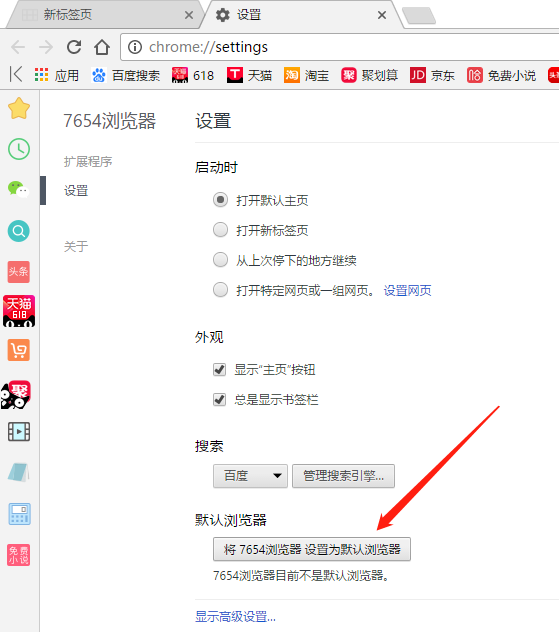The image size is (559, 632).
Task: Open 关于 in the left menu
Action: tap(76, 246)
